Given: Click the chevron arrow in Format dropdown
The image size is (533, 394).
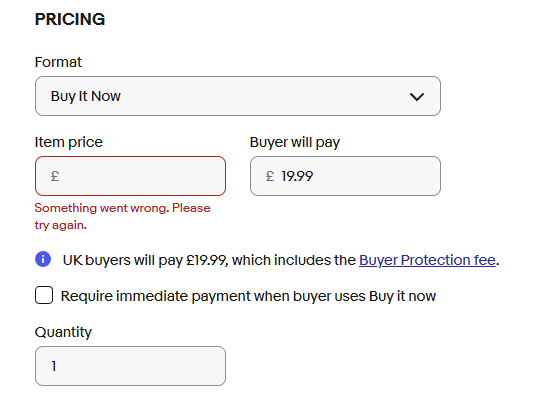Looking at the screenshot, I should click(x=417, y=97).
